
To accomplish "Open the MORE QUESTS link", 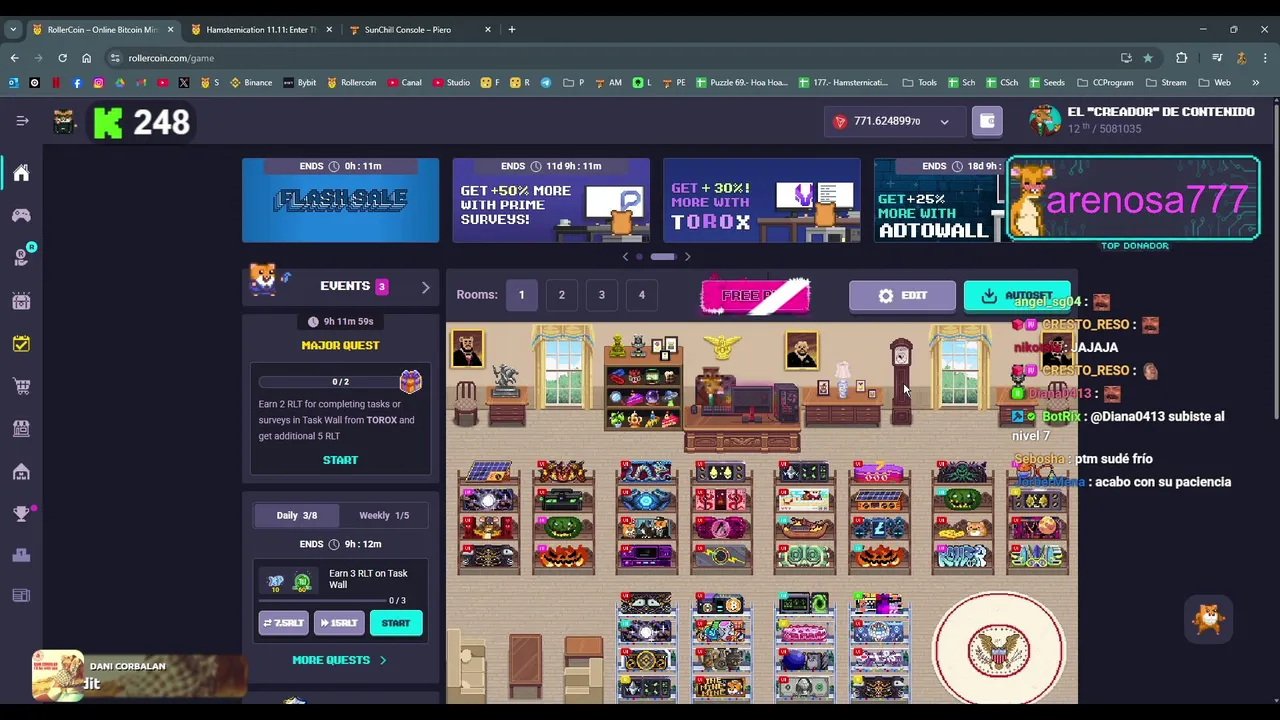I will pyautogui.click(x=339, y=660).
